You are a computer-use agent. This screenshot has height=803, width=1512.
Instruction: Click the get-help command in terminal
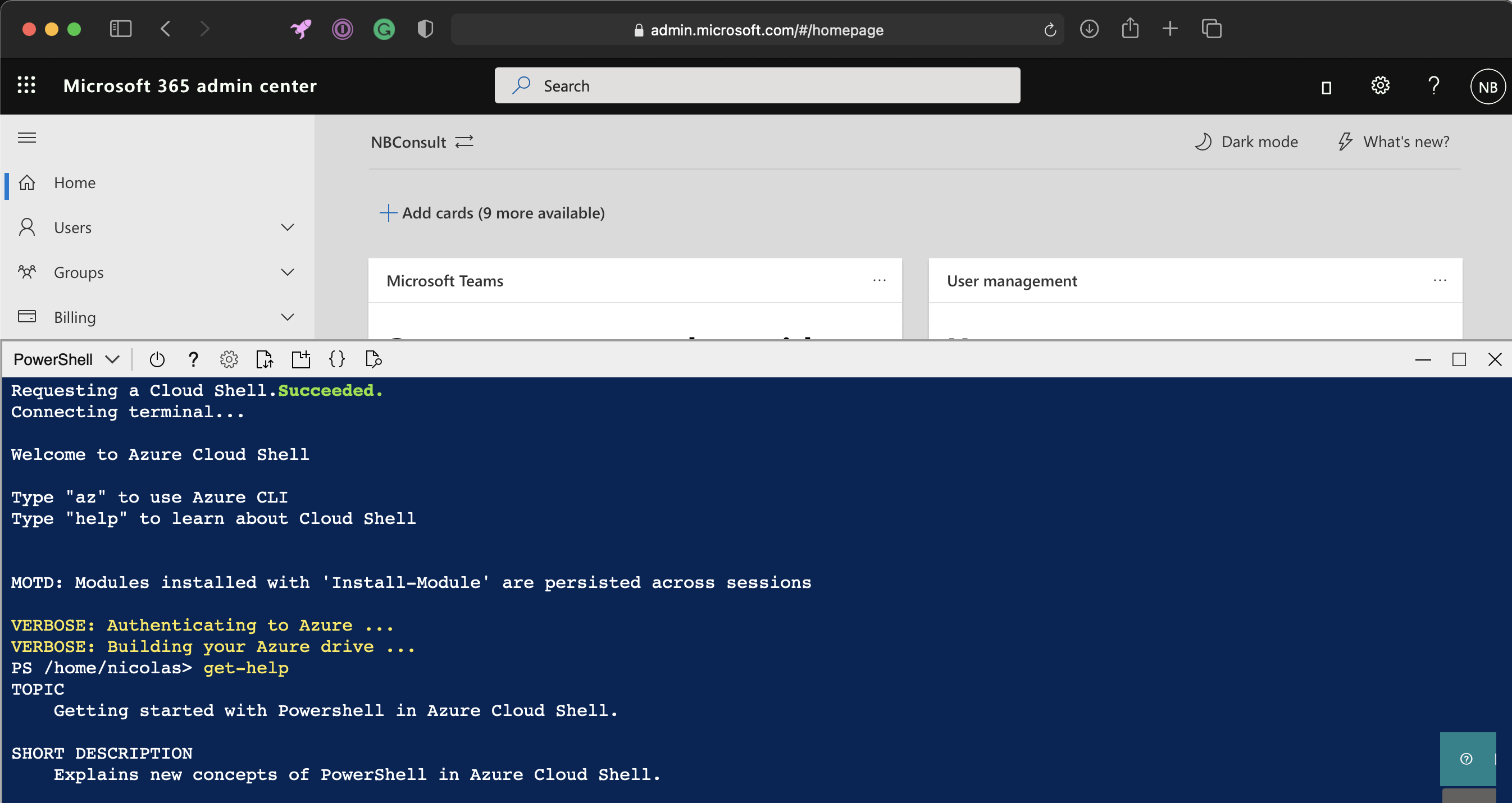246,668
